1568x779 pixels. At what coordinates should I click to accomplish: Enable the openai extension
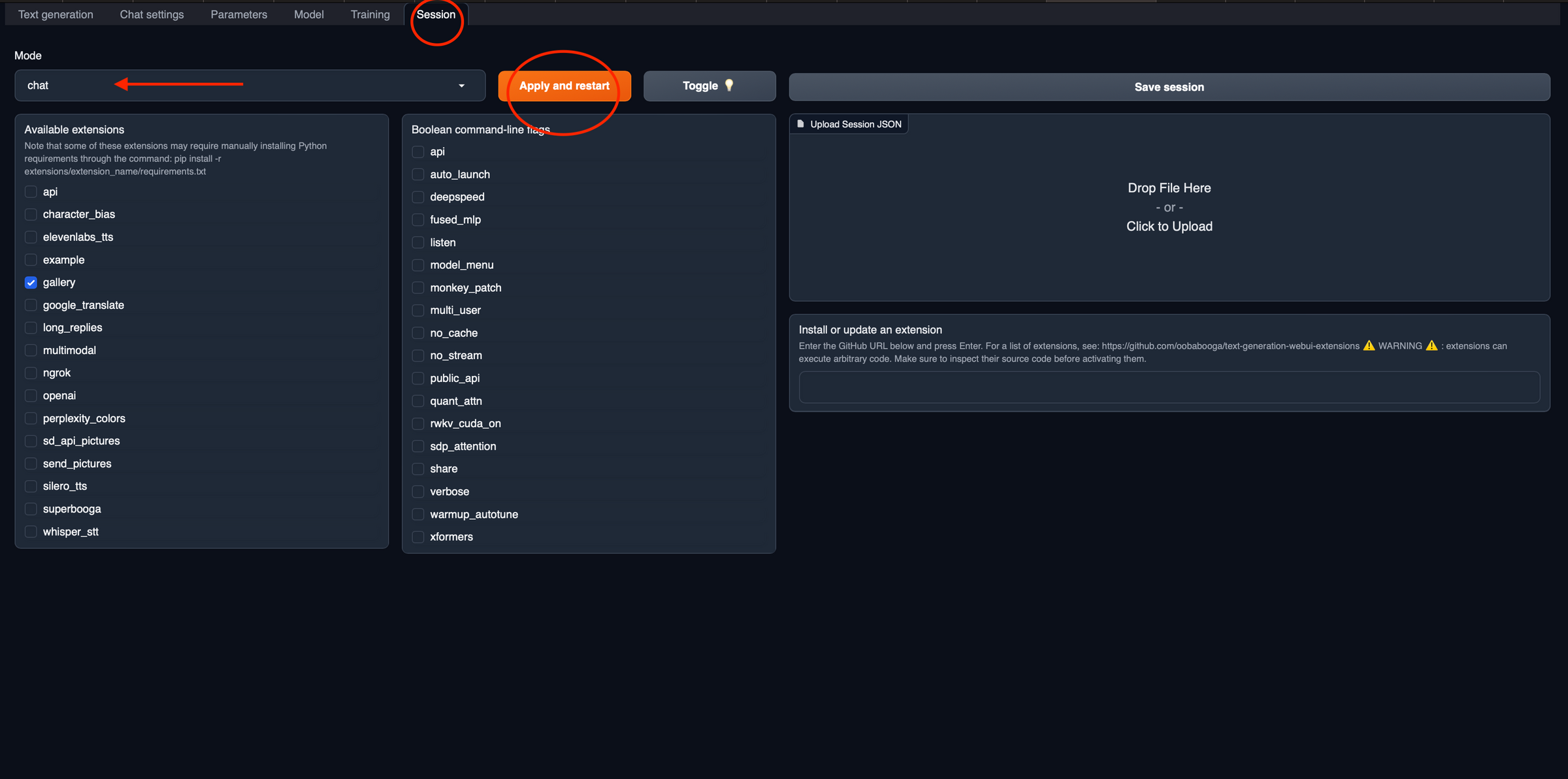click(x=31, y=395)
